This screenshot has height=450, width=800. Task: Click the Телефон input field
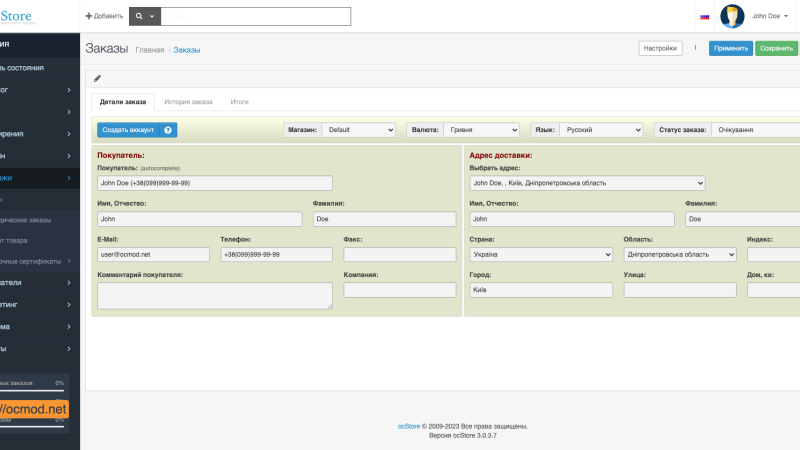coord(277,255)
